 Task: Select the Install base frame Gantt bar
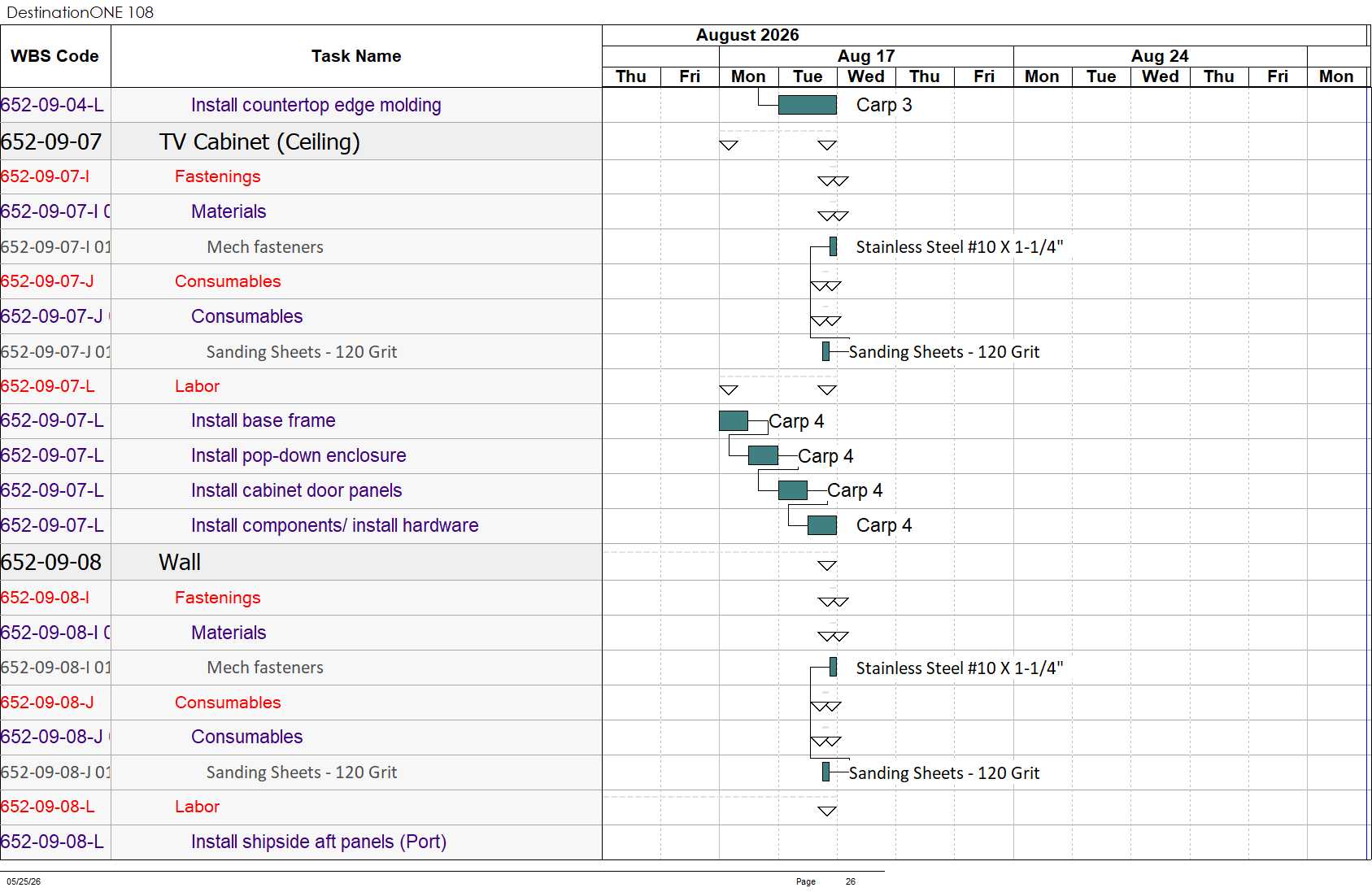coord(734,420)
